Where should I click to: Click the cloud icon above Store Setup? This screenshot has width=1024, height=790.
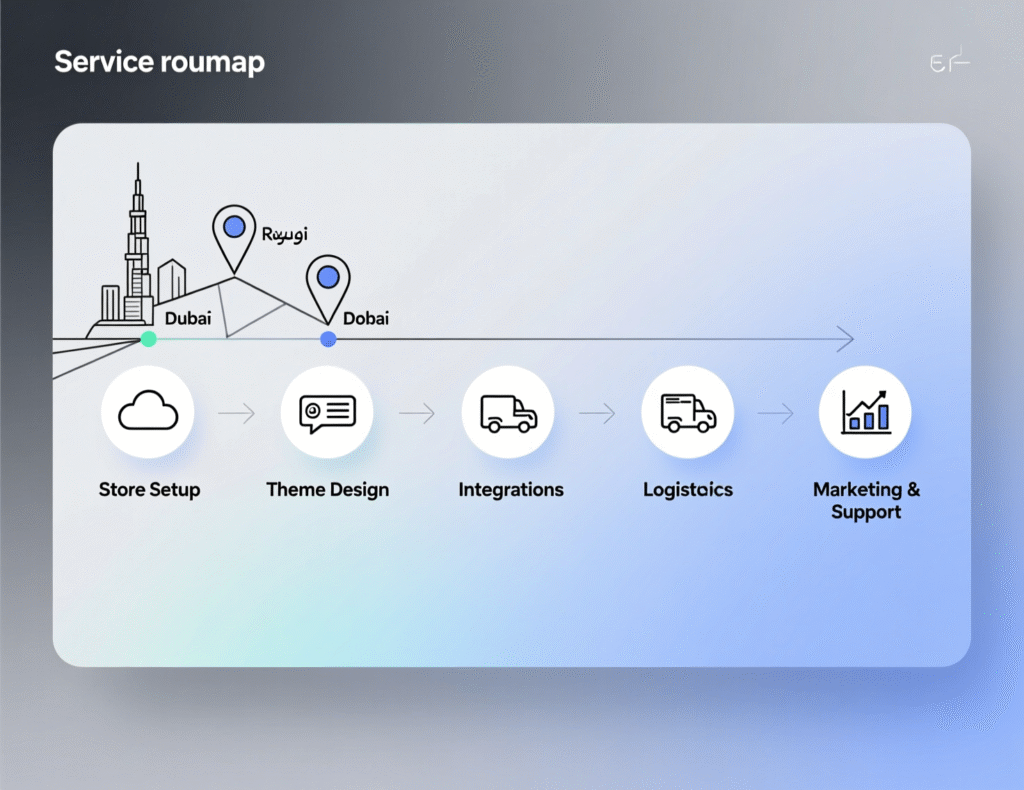(x=148, y=412)
